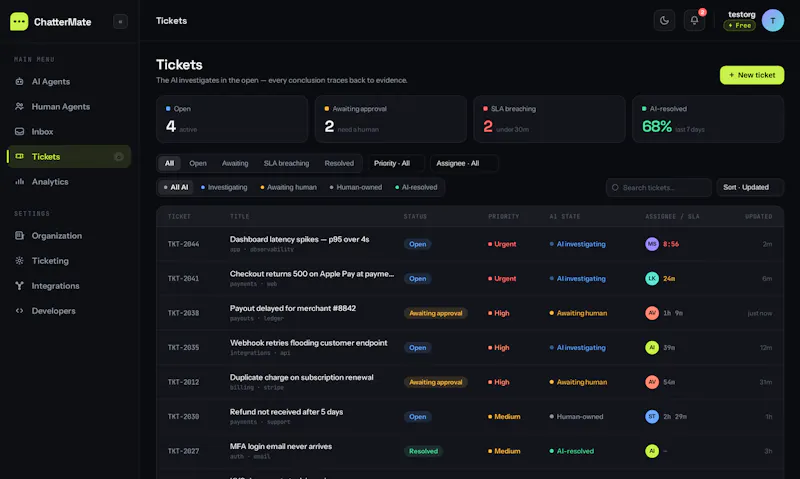Open Organization settings
The width and height of the screenshot is (800, 479).
pyautogui.click(x=69, y=236)
